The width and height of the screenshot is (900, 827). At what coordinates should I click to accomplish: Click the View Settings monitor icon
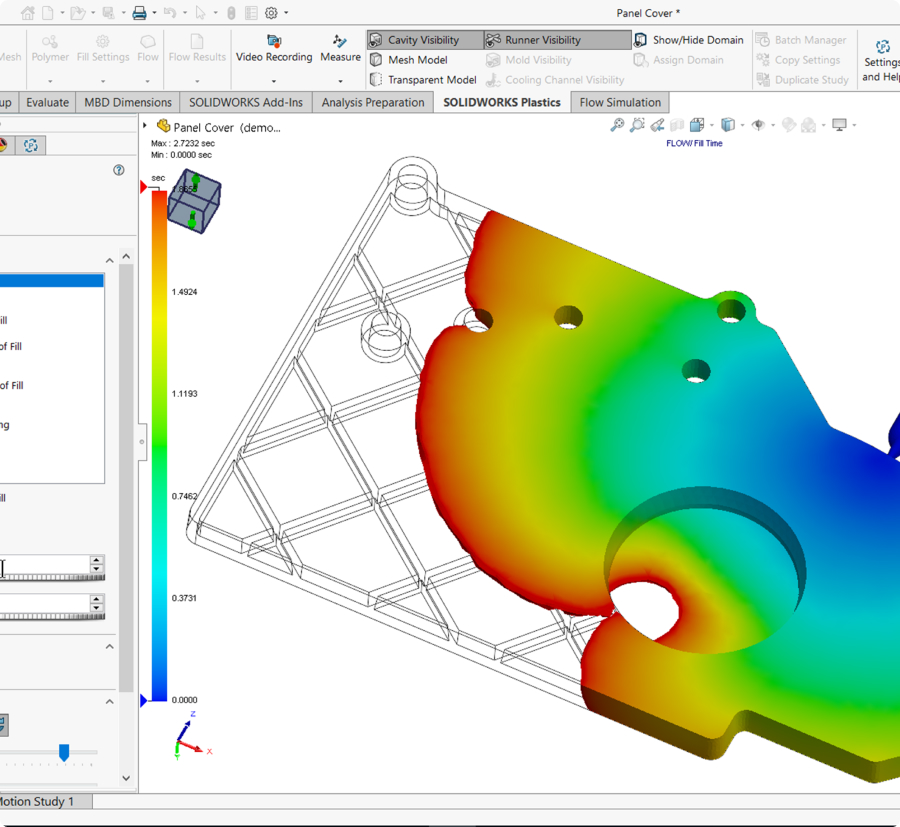839,125
